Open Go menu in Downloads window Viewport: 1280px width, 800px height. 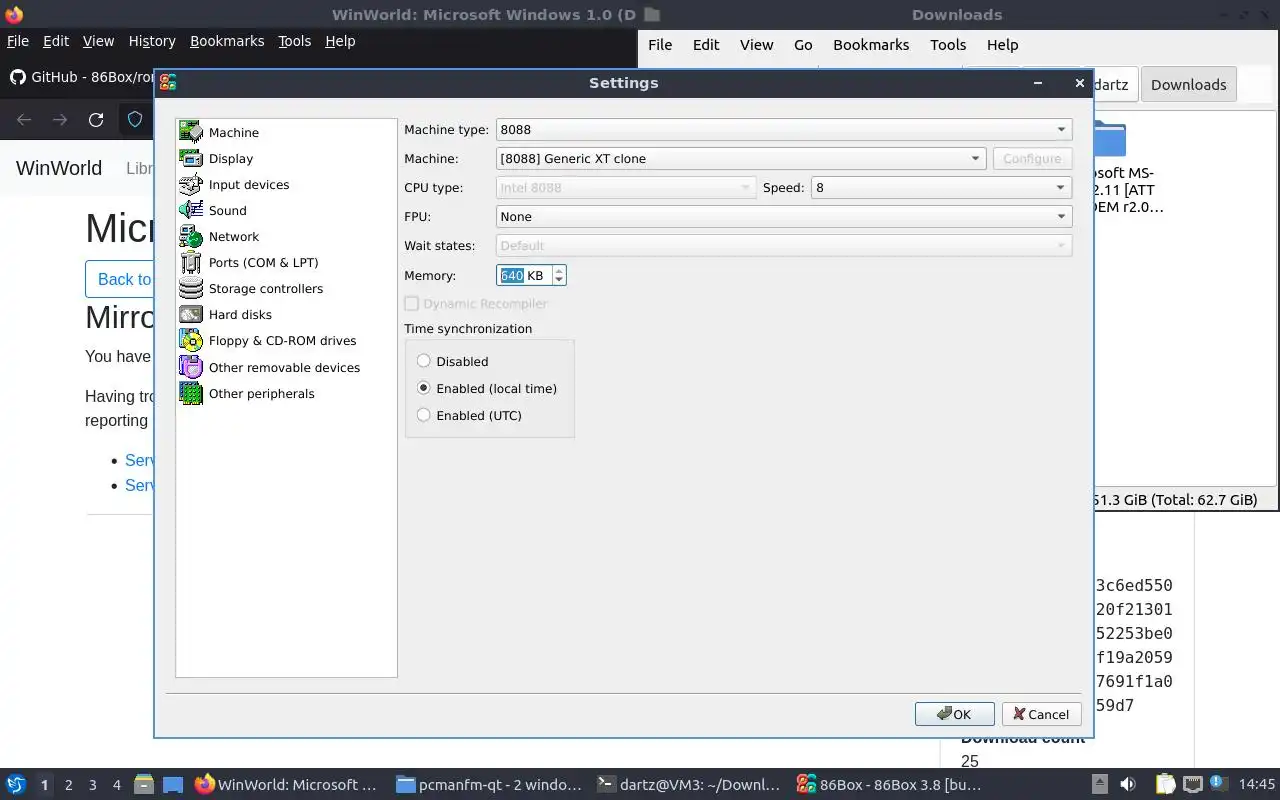[803, 45]
